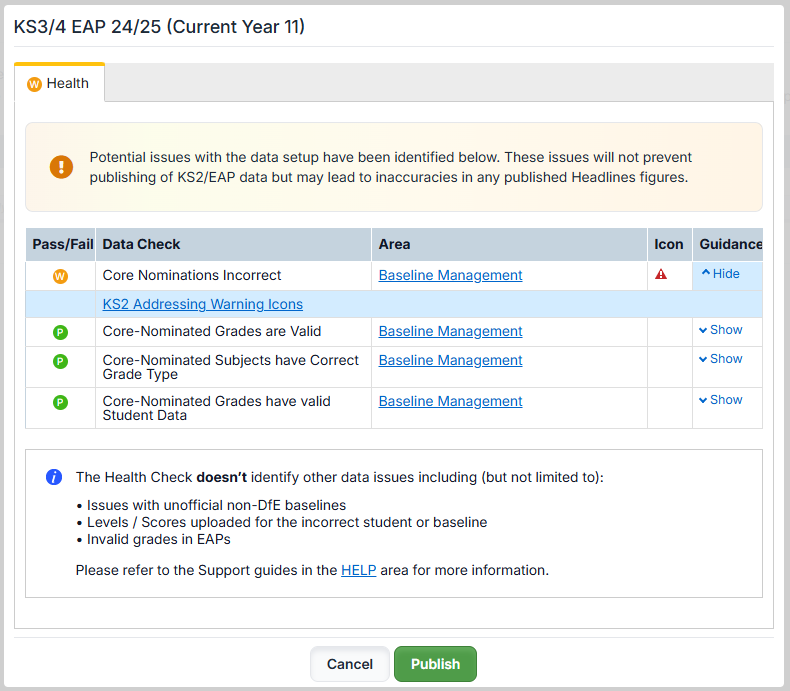Screen dimensions: 790x691
Task: Collapse guidance for Core Nominations Incorrect
Action: (x=720, y=273)
